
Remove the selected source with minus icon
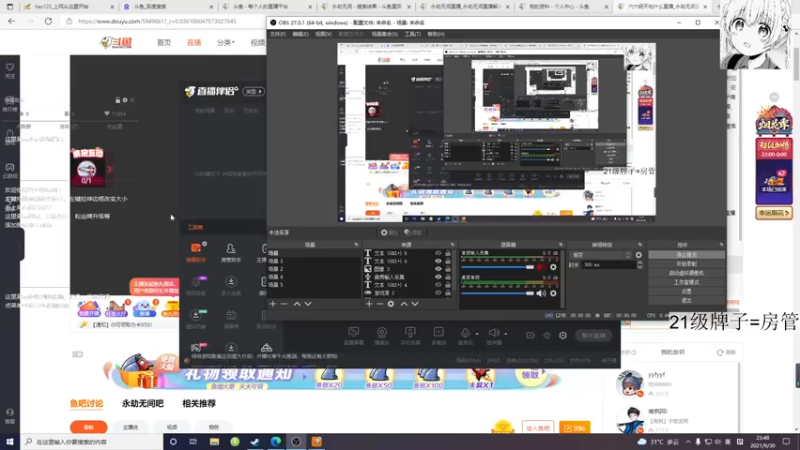(380, 304)
